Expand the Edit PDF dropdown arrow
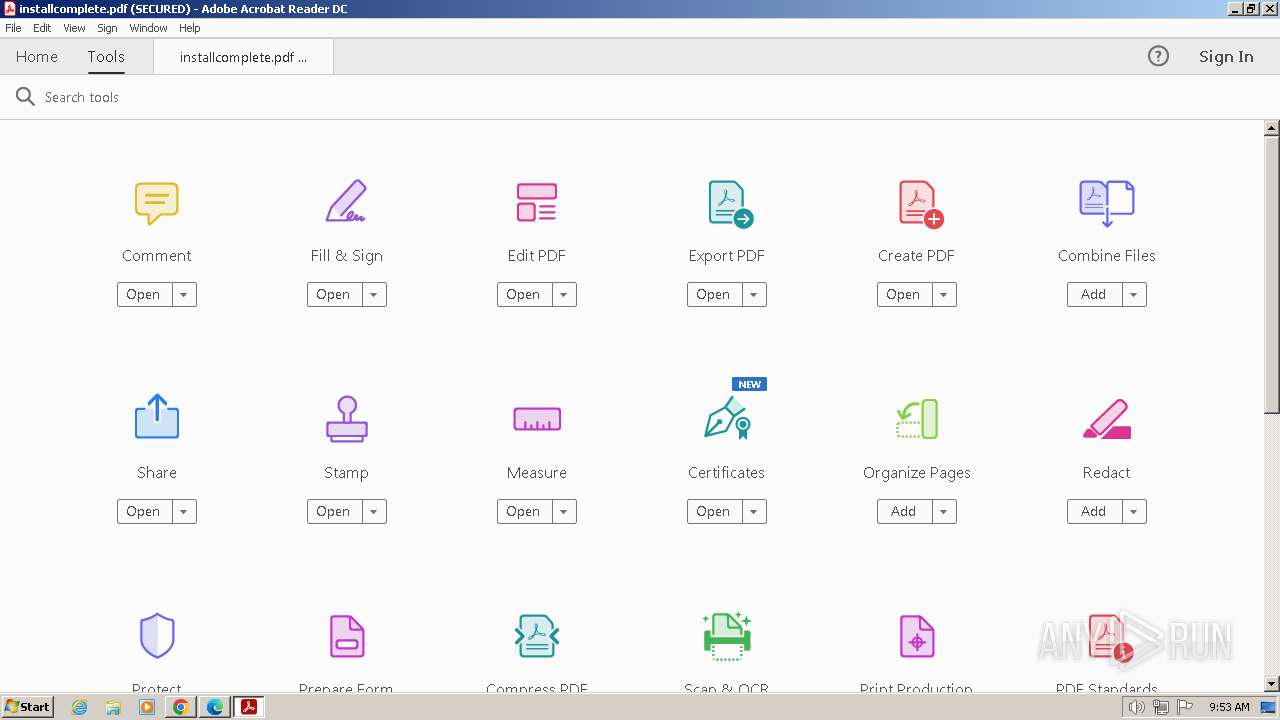This screenshot has height=720, width=1280. pos(564,294)
